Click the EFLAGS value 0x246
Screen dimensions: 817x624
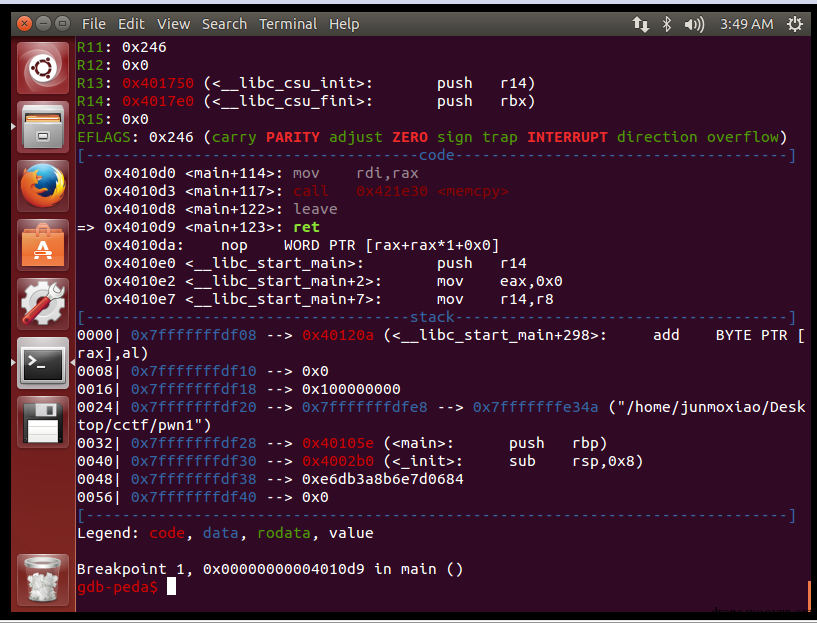[x=171, y=137]
